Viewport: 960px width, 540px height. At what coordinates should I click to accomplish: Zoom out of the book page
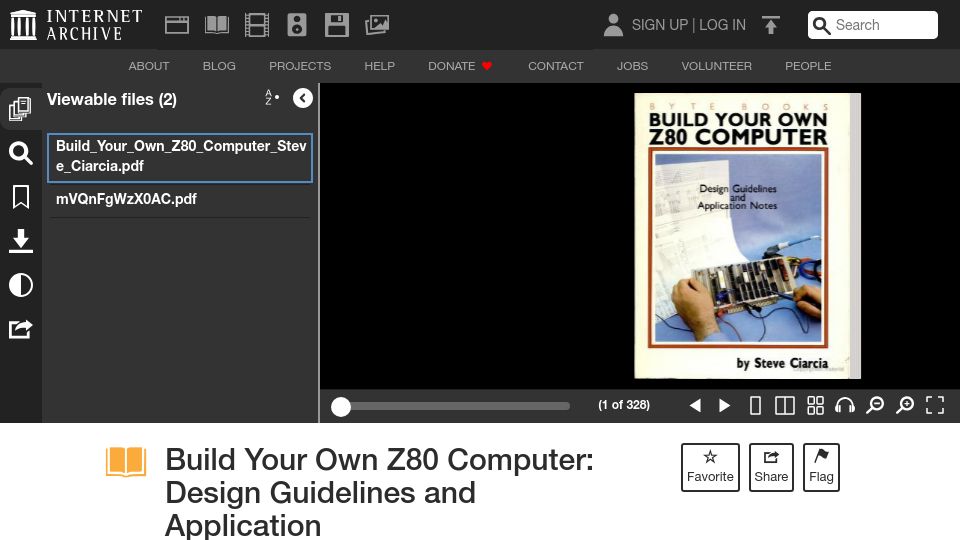pos(875,405)
